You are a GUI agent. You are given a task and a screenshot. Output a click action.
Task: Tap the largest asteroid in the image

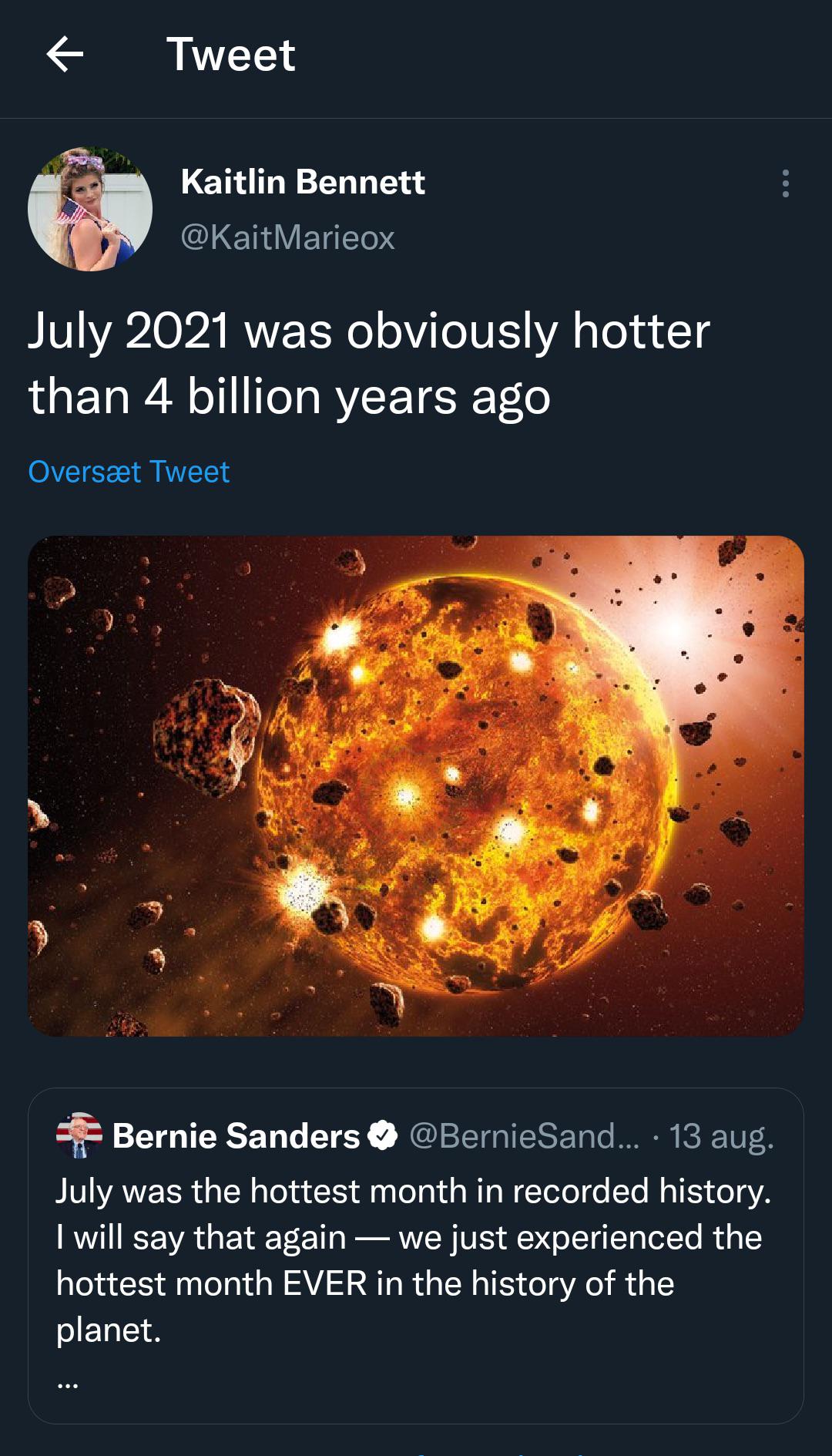[x=206, y=736]
